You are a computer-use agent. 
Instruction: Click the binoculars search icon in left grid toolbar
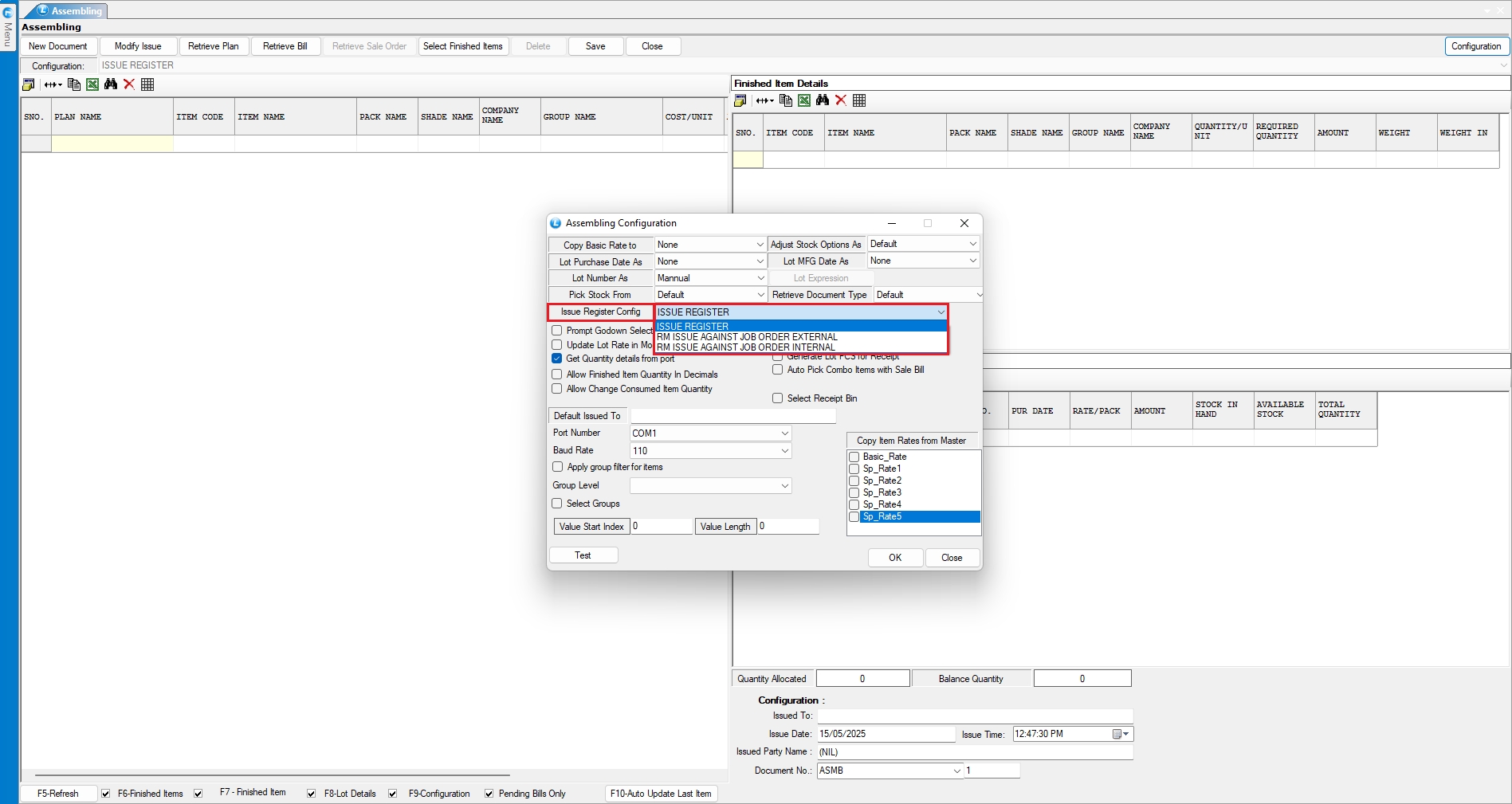(x=111, y=84)
